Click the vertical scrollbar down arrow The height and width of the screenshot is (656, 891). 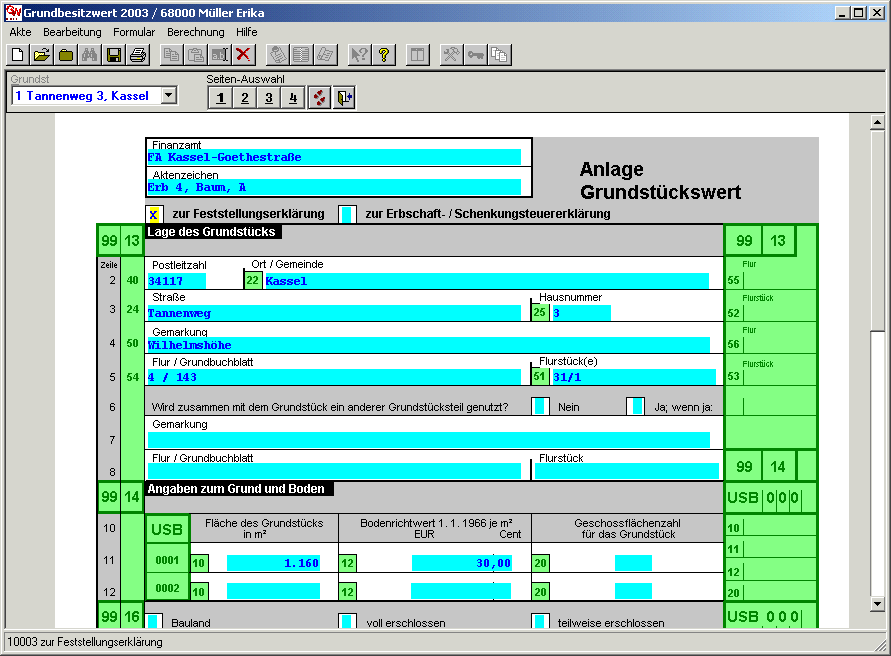point(877,604)
